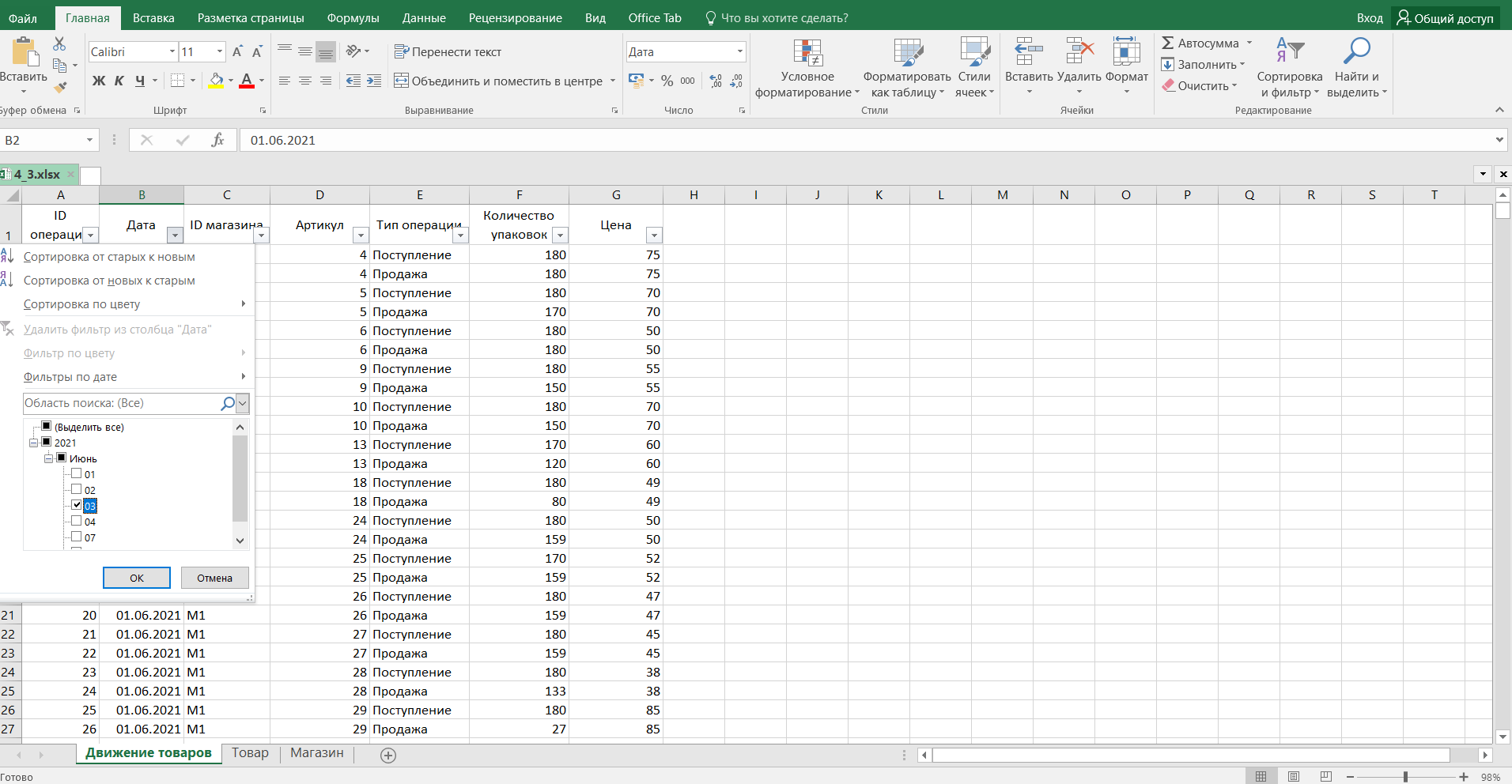Apply thousands separator format (000)
The width and height of the screenshot is (1512, 784).
[688, 81]
